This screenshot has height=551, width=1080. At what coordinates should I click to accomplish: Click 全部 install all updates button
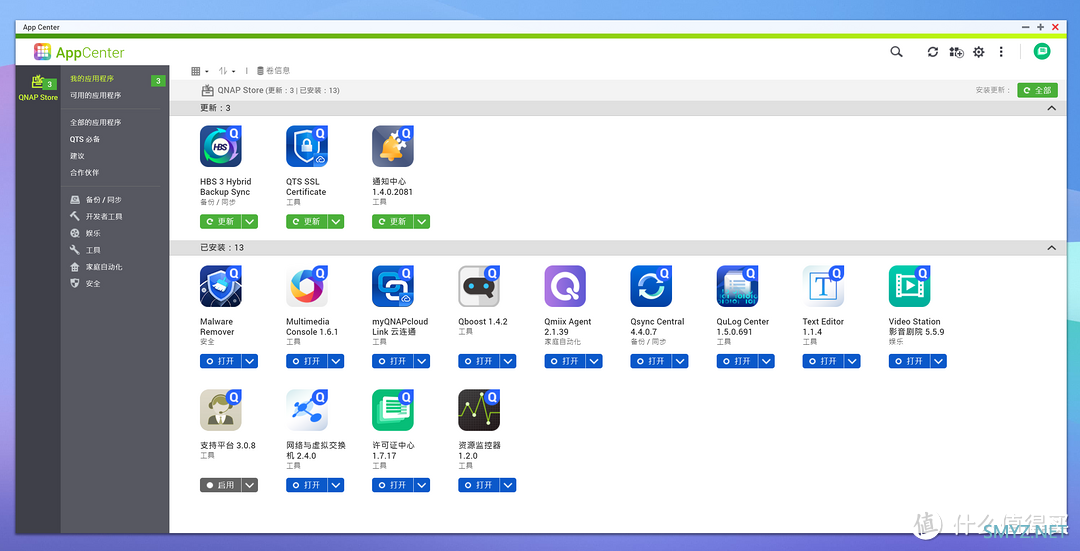click(1037, 90)
